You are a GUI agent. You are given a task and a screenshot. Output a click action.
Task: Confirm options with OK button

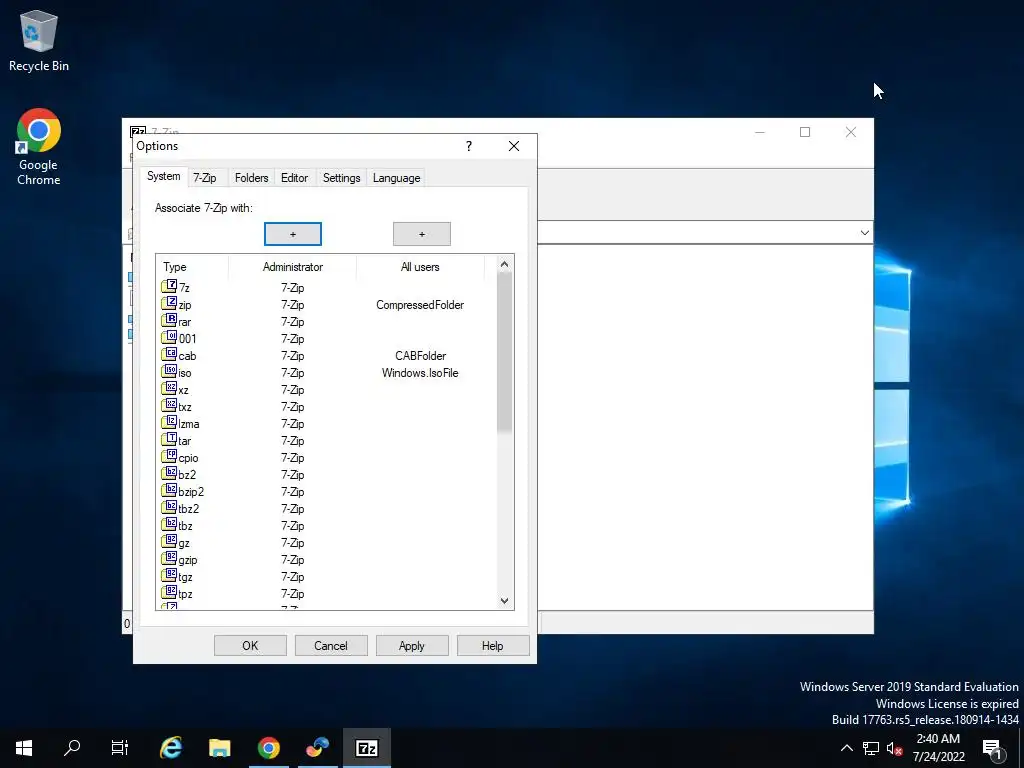click(x=250, y=646)
